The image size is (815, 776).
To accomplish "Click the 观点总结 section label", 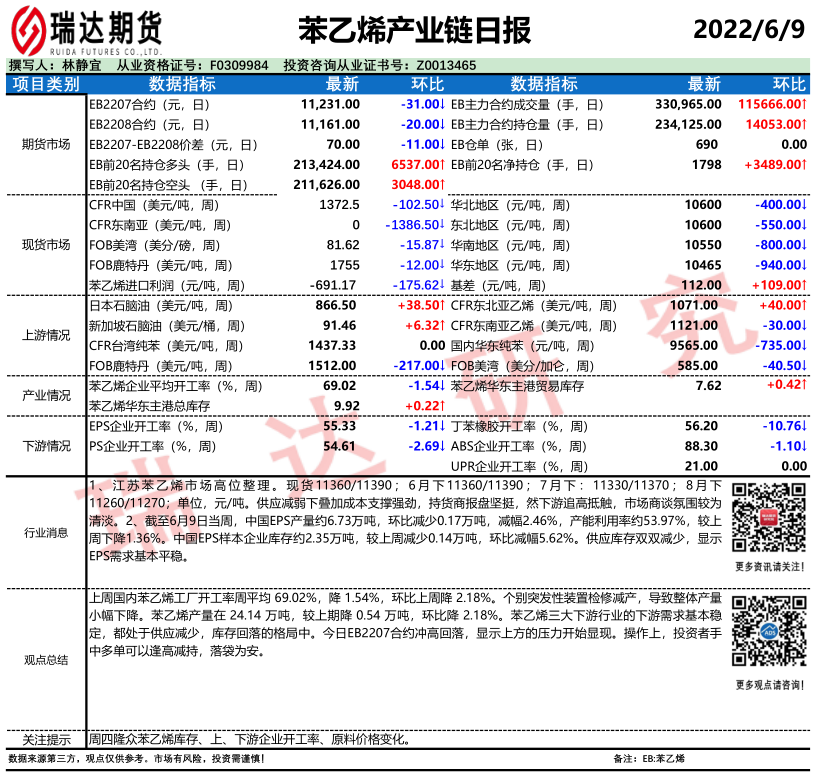I will coord(45,660).
